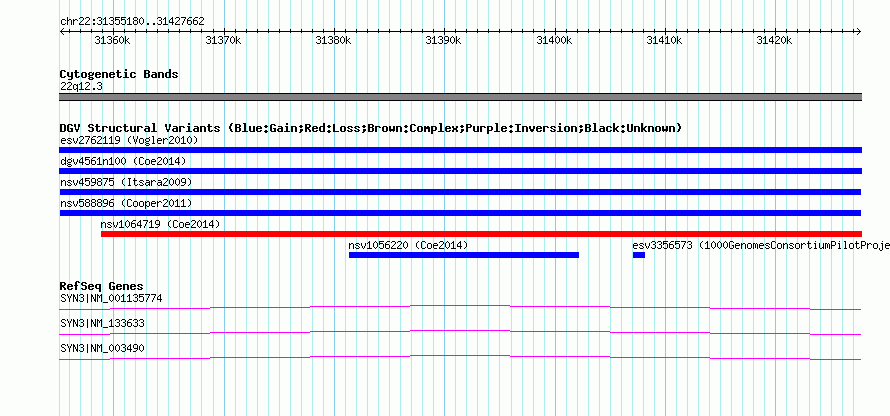Click the left arrowhead of the ruler
Viewport: 890px width, 416px height.
point(62,32)
